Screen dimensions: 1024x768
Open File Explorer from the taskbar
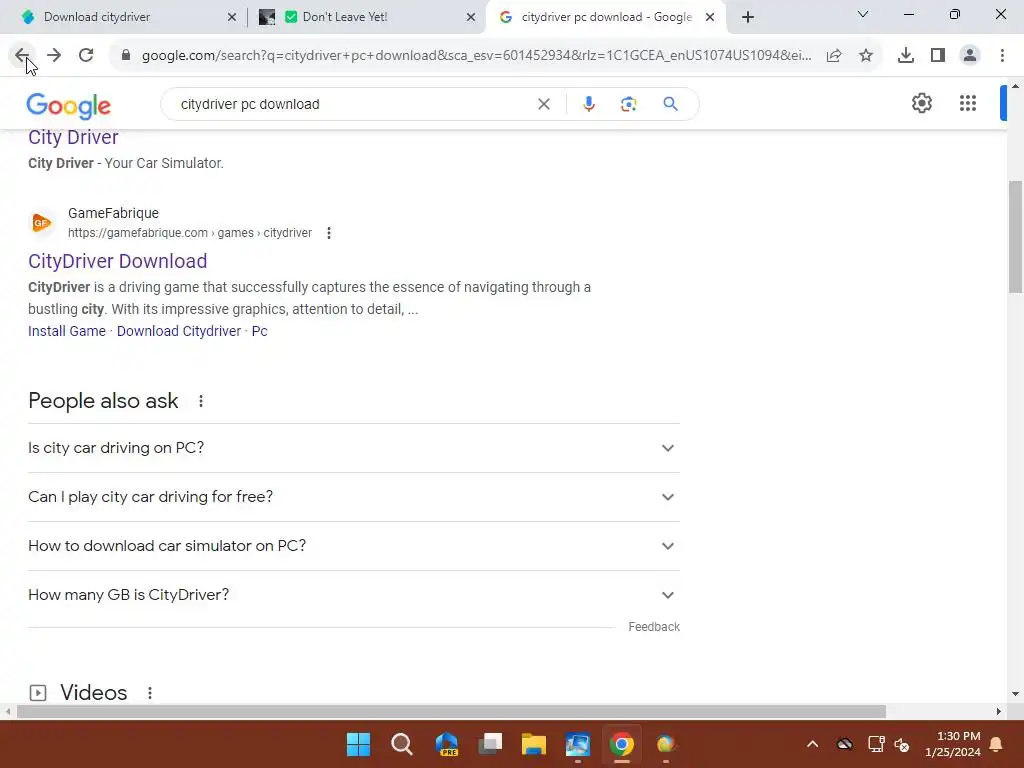pos(534,744)
